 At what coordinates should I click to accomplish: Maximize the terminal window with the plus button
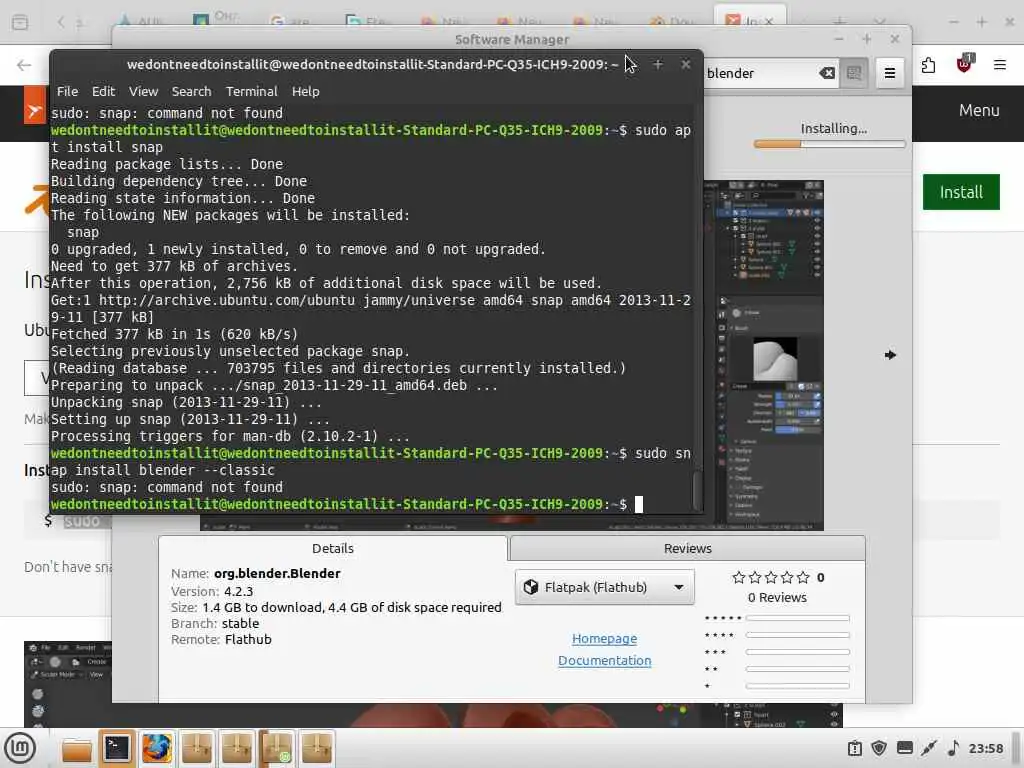pyautogui.click(x=658, y=64)
